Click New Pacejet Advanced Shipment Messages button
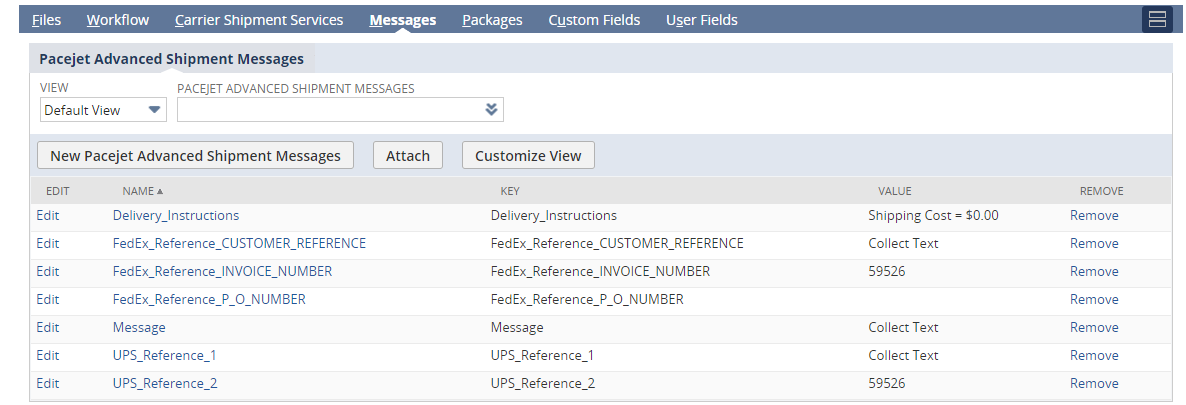 click(x=195, y=156)
